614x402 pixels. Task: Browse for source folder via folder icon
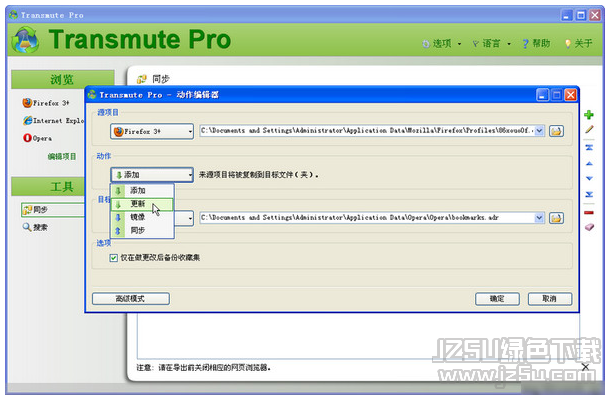556,131
